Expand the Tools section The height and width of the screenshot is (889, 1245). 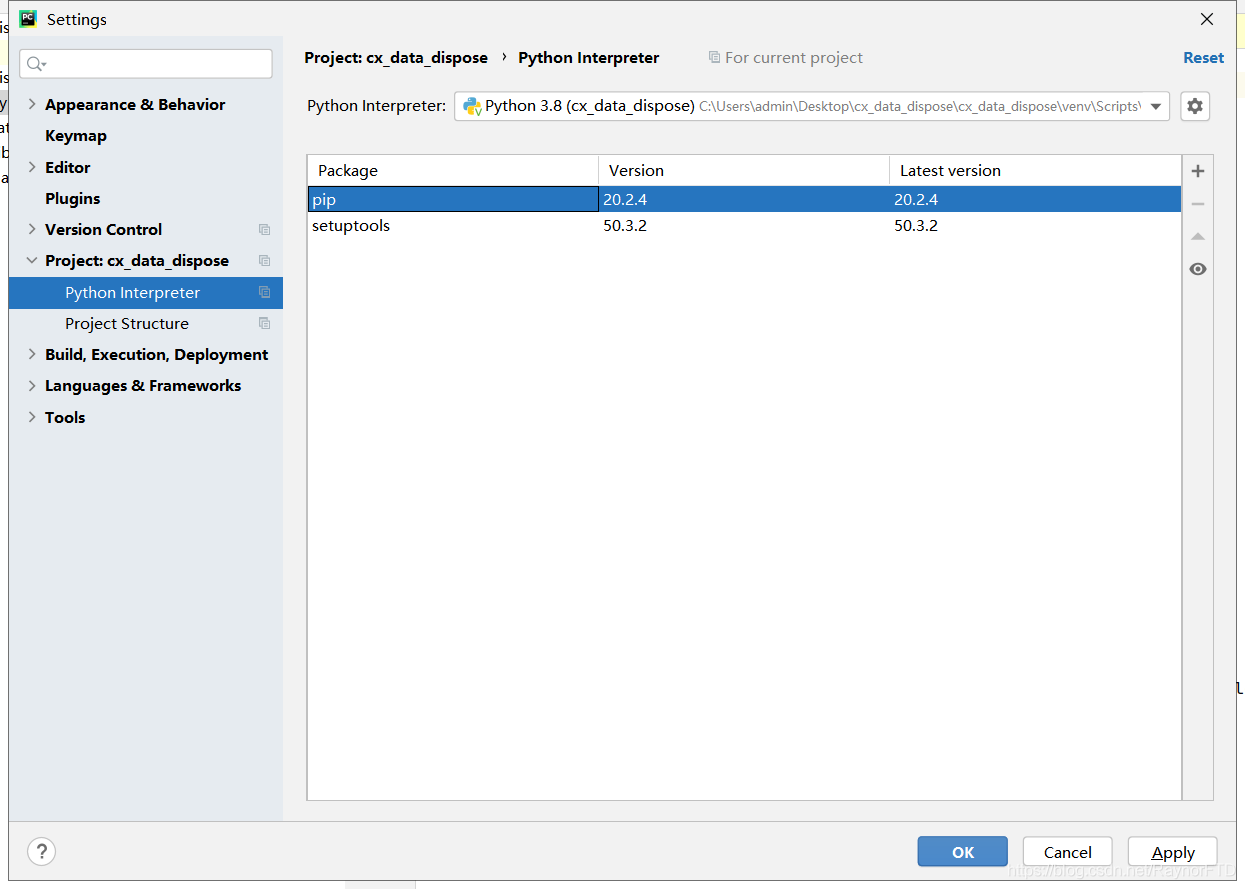(32, 417)
